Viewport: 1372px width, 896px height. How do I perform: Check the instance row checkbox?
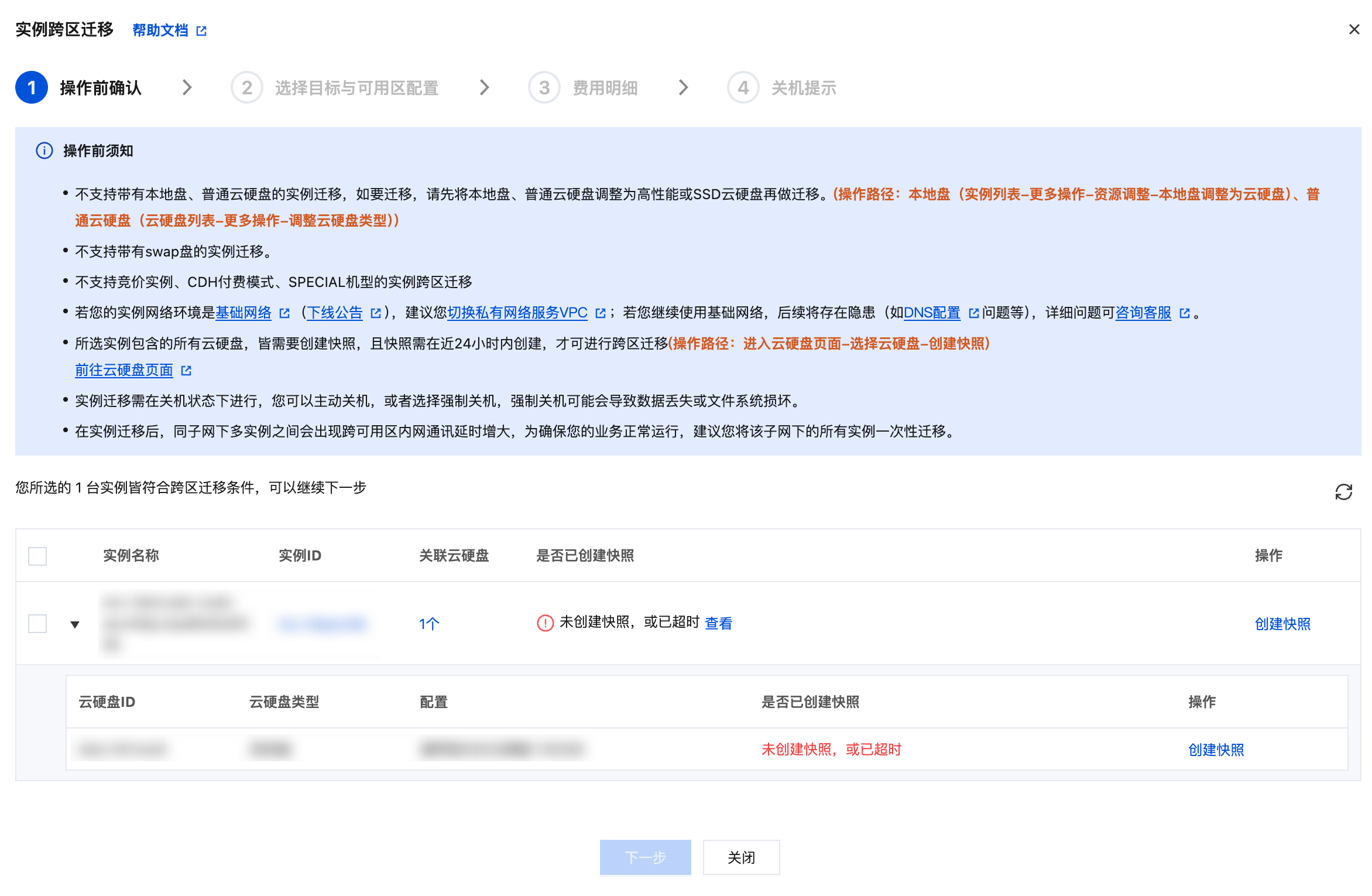click(37, 623)
